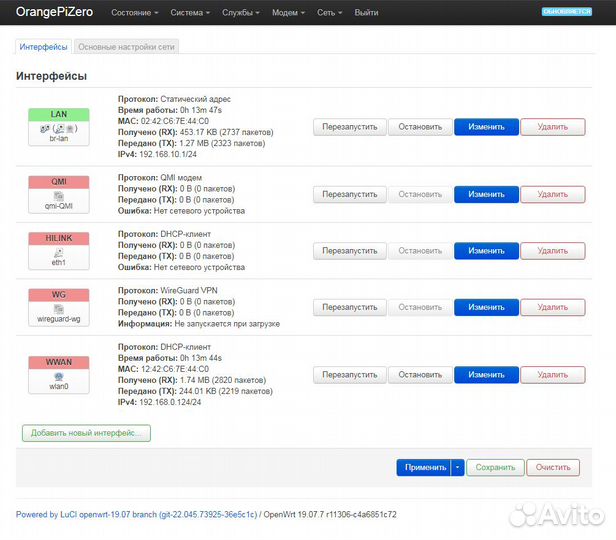Click Остановить in the WG row
The image size is (616, 540).
pyautogui.click(x=420, y=308)
